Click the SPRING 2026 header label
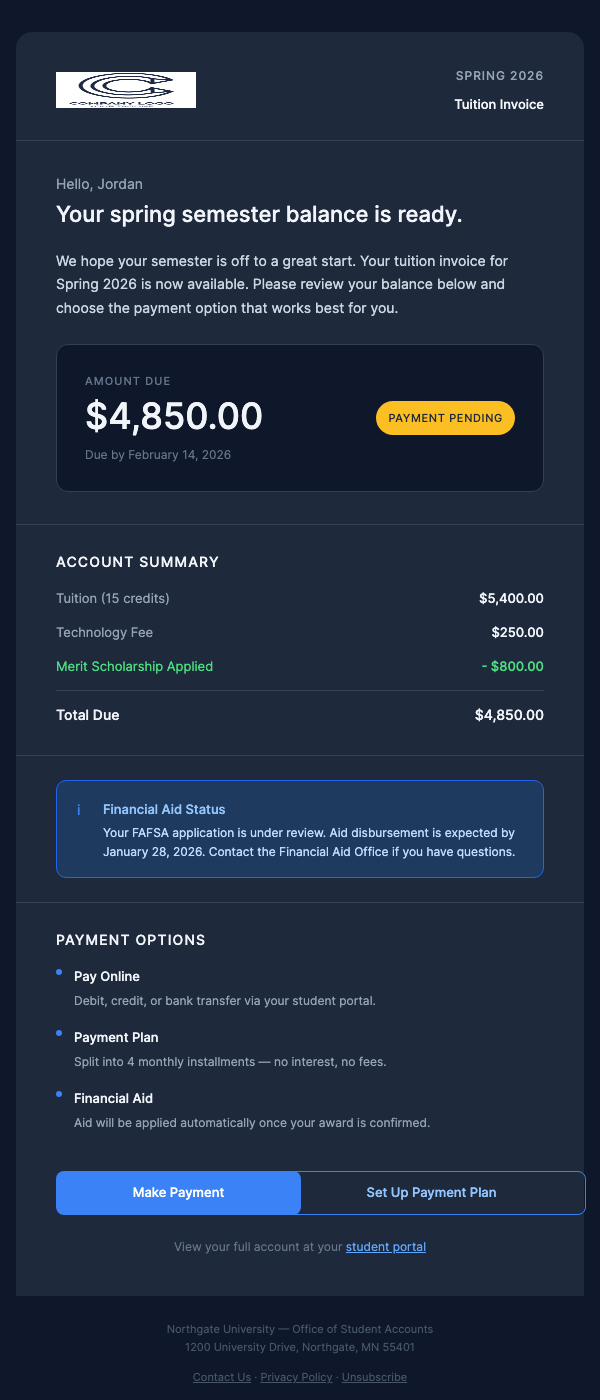The height and width of the screenshot is (1400, 600). pos(499,75)
